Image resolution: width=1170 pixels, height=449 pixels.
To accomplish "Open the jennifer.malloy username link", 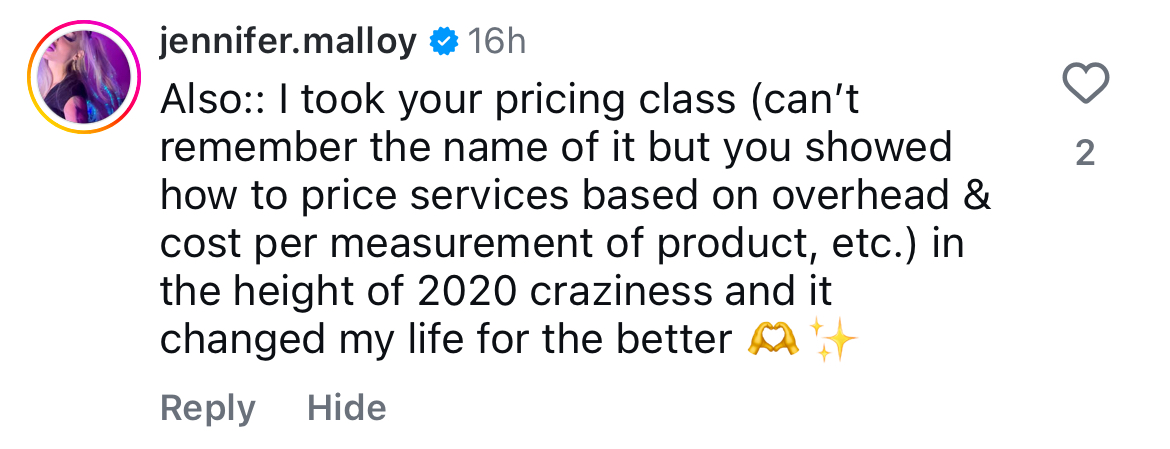I will (x=289, y=42).
